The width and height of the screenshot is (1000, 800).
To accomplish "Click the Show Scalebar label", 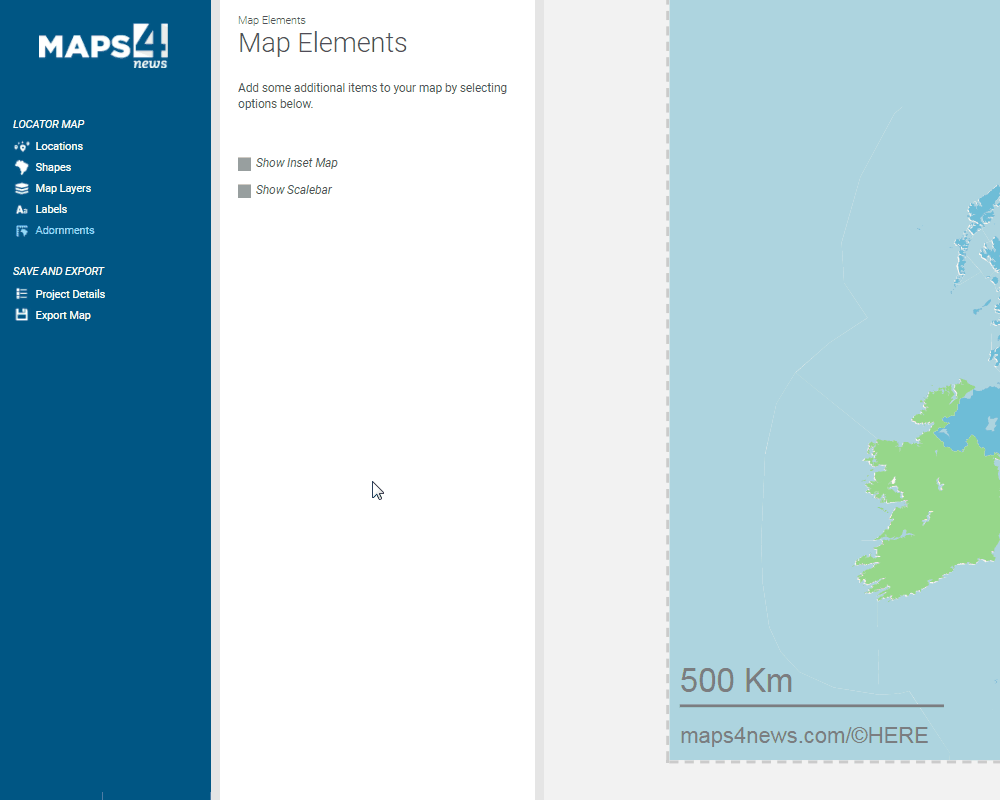I will point(293,190).
